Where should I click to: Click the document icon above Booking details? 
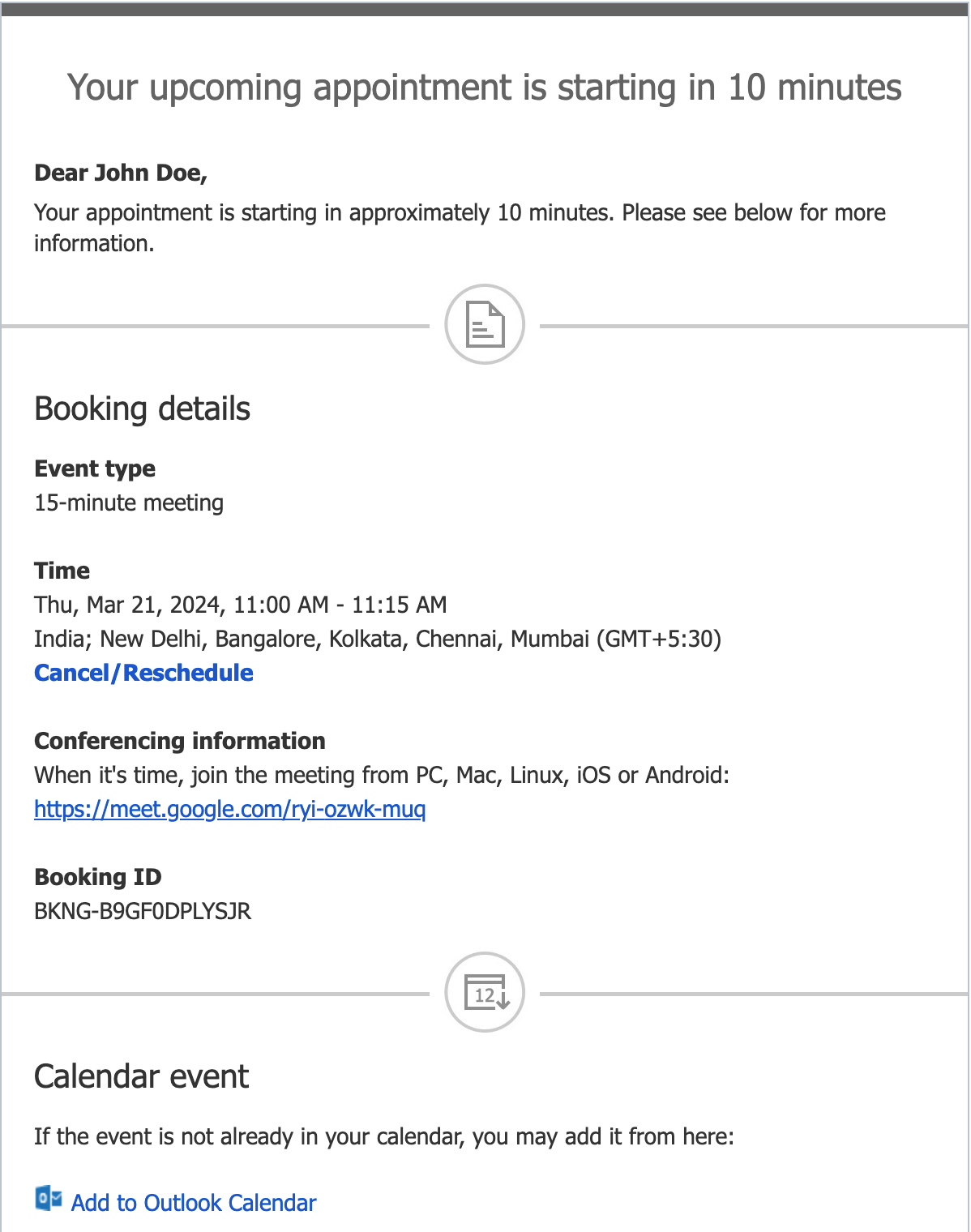click(485, 324)
